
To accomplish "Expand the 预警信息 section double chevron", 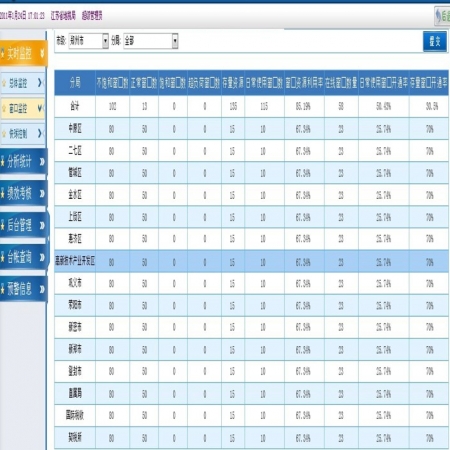I will [42, 289].
